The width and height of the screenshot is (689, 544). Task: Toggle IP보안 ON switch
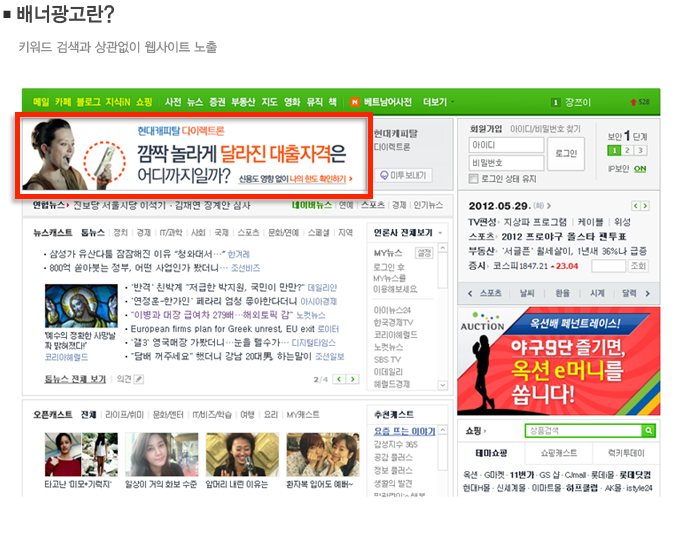640,169
